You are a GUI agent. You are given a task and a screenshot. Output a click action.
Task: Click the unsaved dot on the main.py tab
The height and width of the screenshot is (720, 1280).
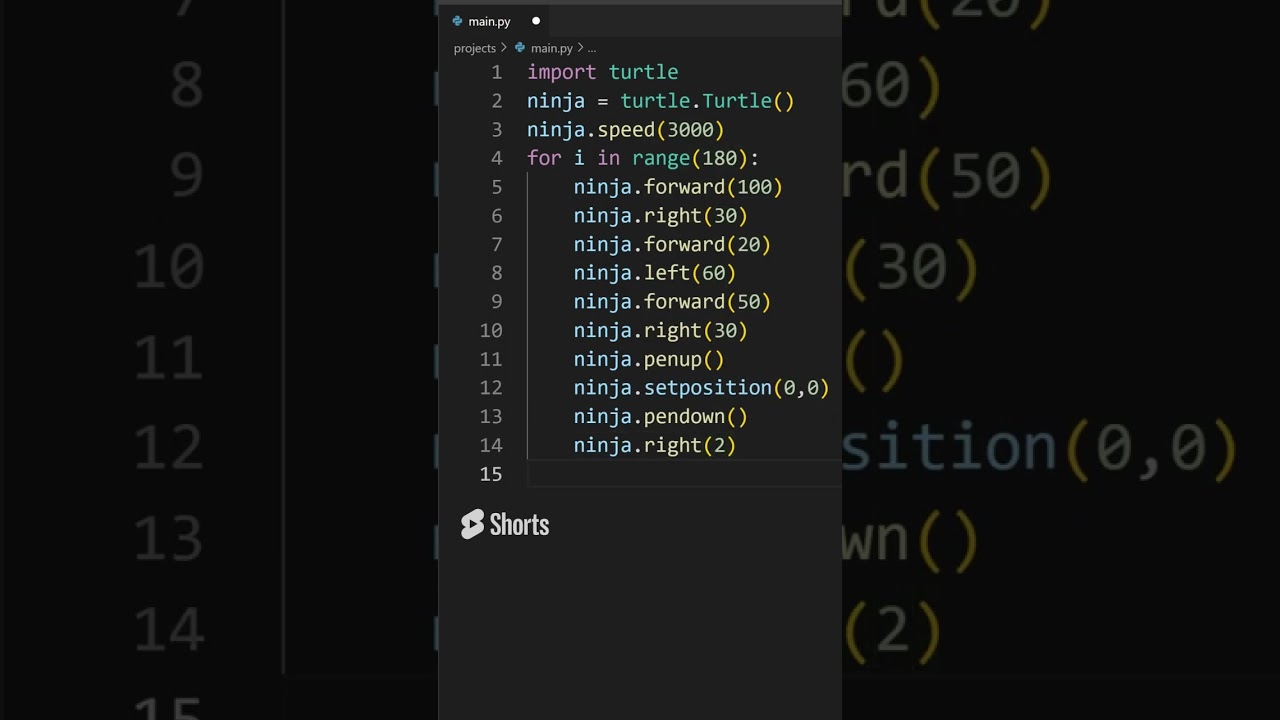[x=536, y=21]
